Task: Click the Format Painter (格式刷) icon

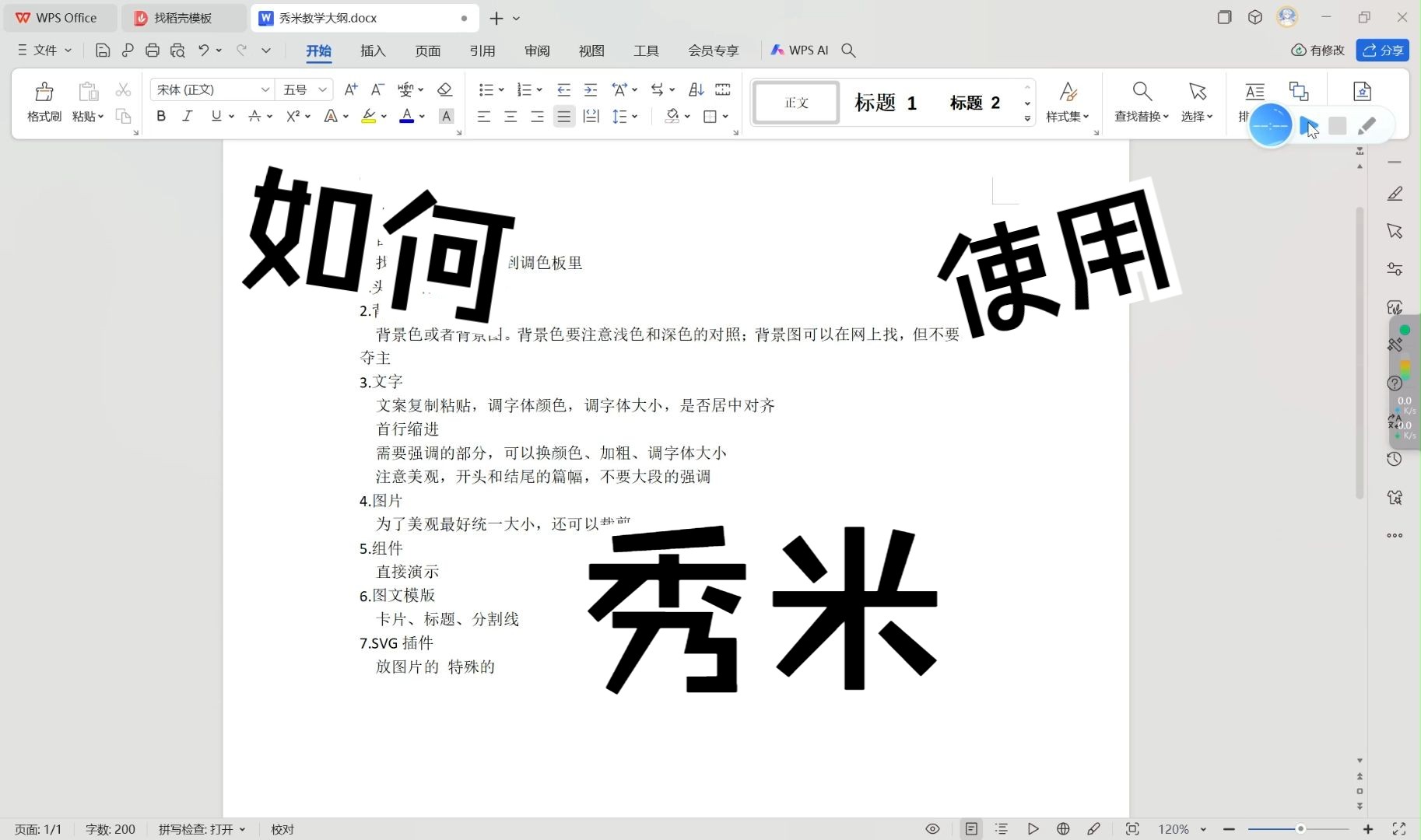Action: 44,92
